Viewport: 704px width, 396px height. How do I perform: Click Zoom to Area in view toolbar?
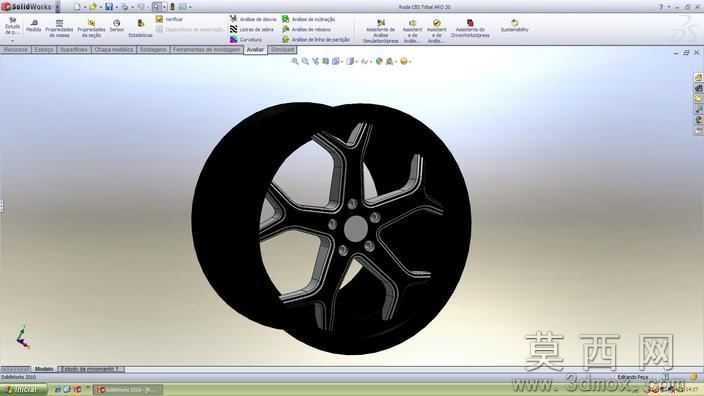click(305, 61)
